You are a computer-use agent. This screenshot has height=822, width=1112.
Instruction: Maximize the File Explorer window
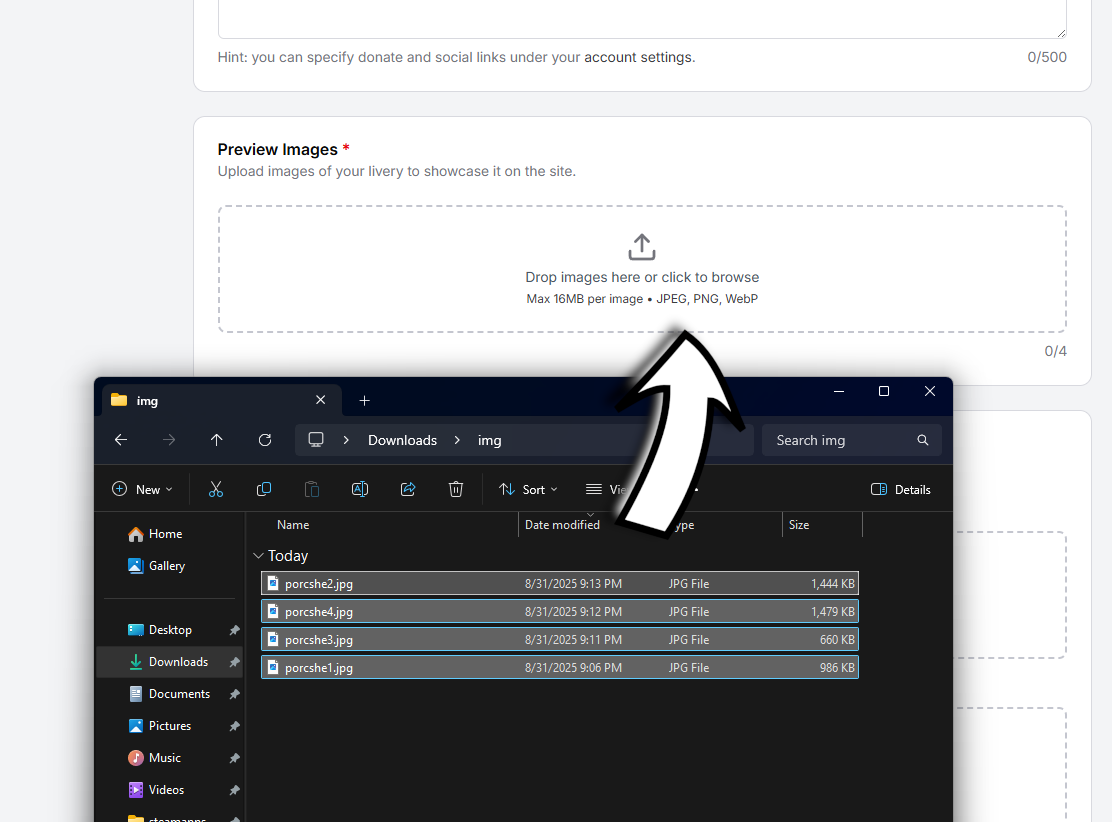884,391
